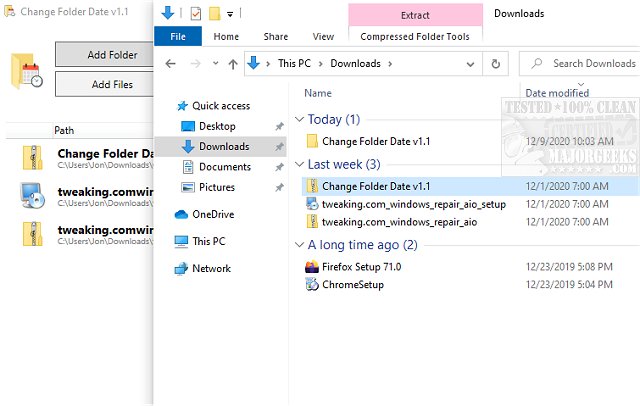Switch to the Share ribbon tab
640x406 pixels.
[x=276, y=37]
